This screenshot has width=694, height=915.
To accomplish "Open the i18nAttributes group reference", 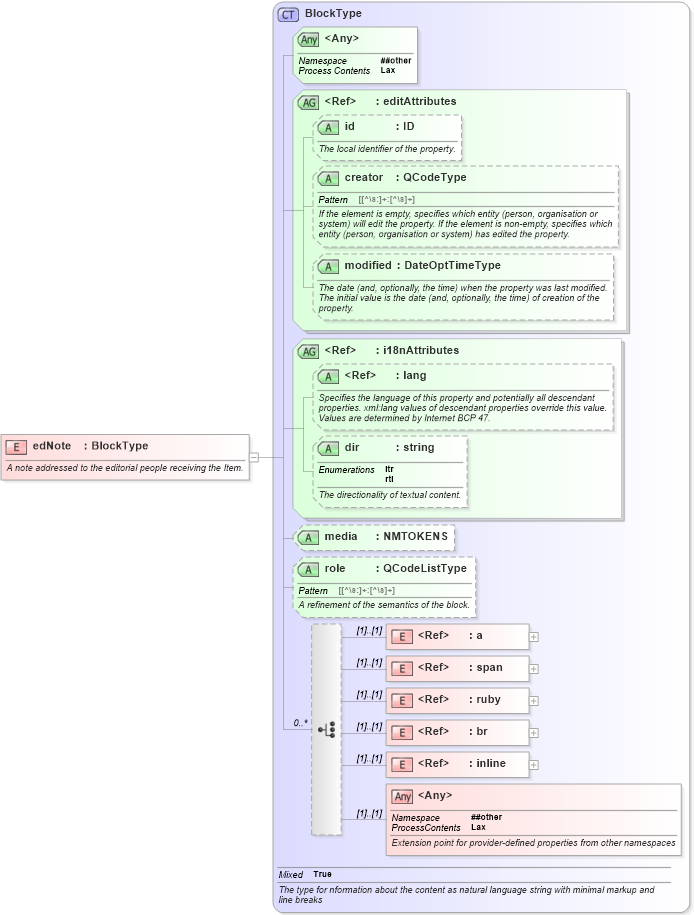I will 421,351.
